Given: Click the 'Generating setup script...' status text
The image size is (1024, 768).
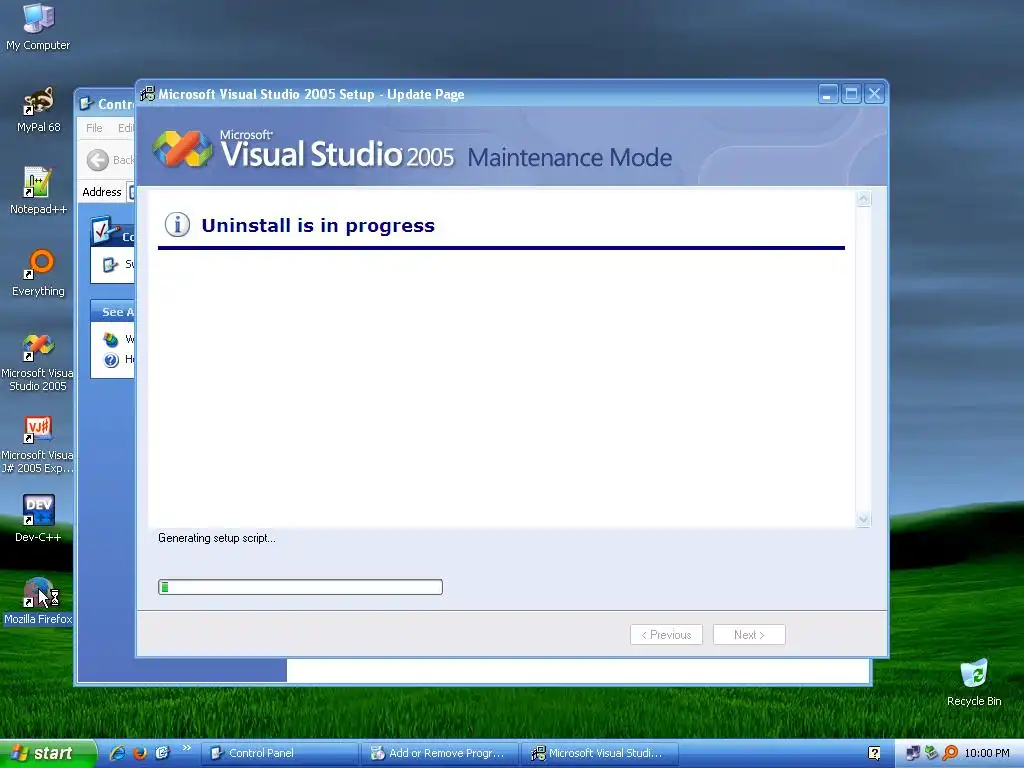Looking at the screenshot, I should coord(217,538).
